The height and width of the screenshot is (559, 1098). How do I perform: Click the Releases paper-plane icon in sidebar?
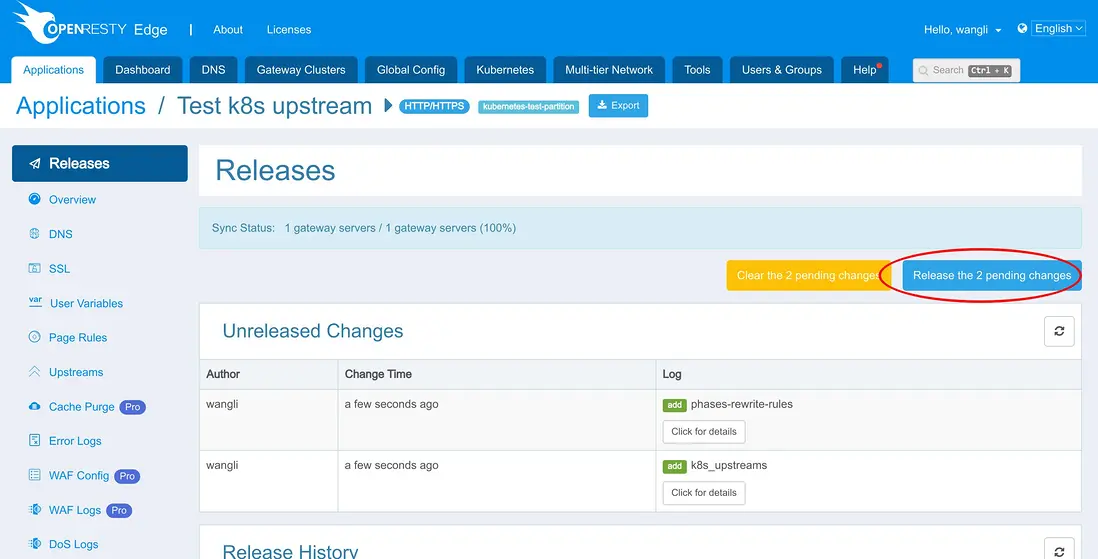click(34, 164)
